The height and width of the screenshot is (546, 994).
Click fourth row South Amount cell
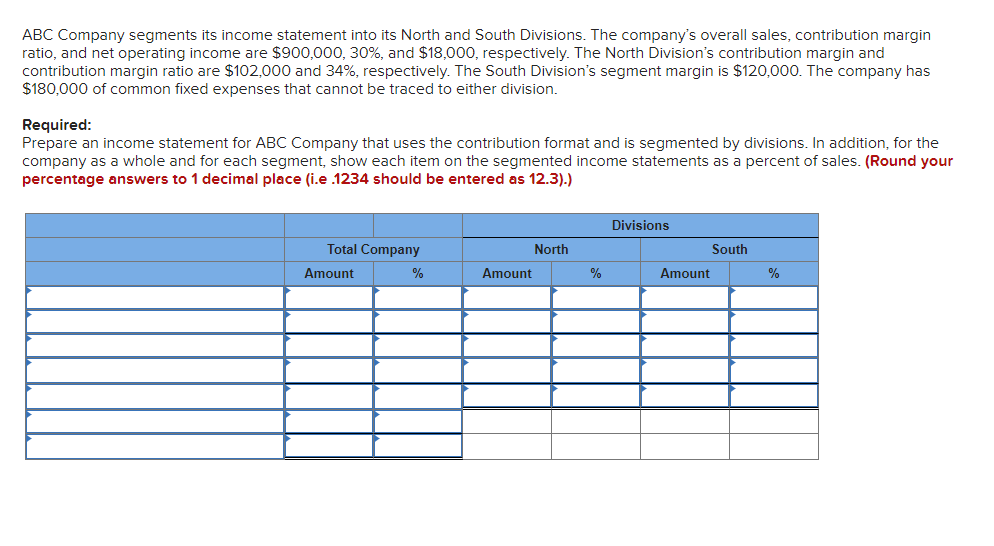(x=685, y=370)
